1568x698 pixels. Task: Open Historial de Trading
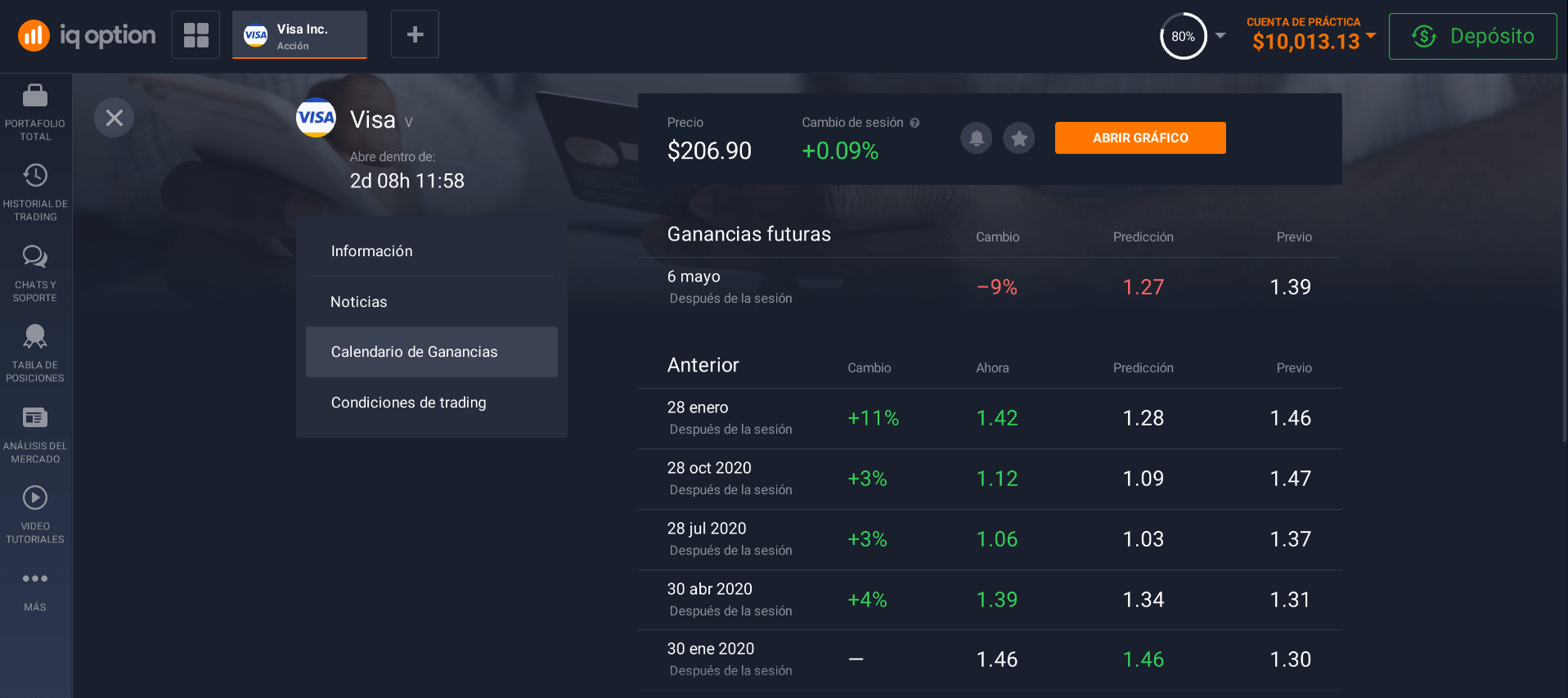[35, 192]
